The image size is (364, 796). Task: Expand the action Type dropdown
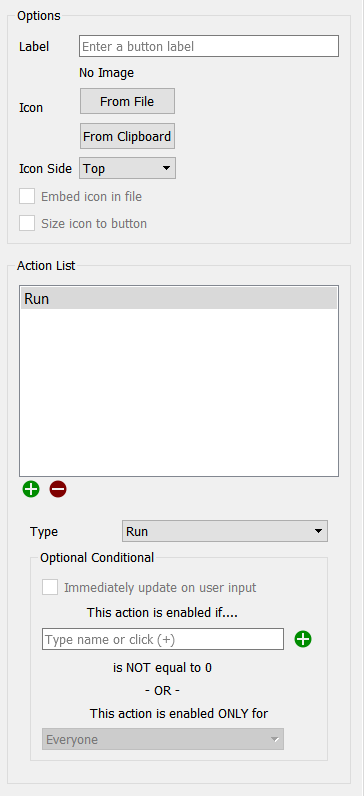[225, 532]
